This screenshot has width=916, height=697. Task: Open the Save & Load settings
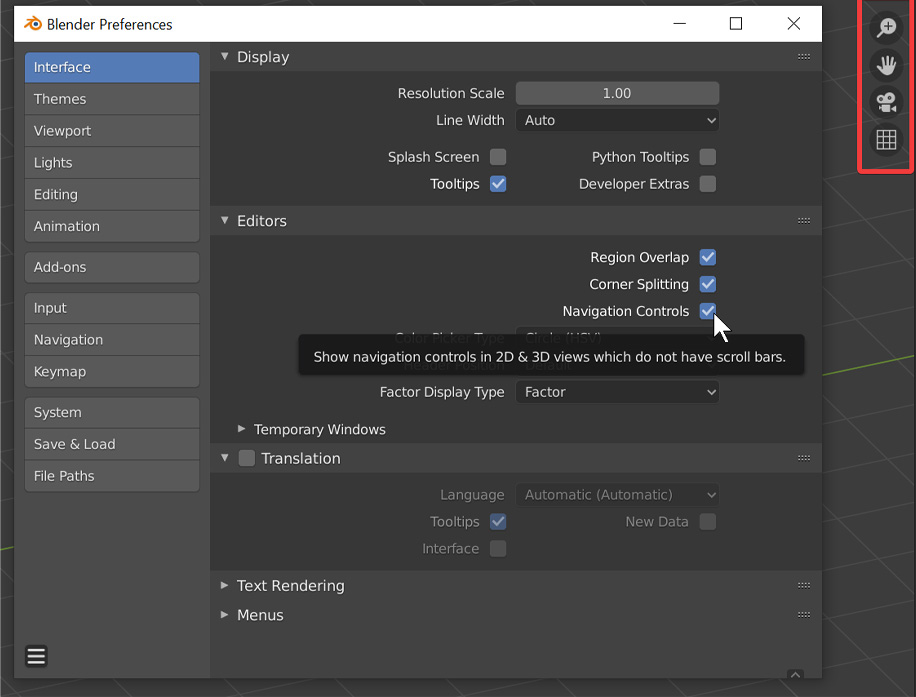111,444
